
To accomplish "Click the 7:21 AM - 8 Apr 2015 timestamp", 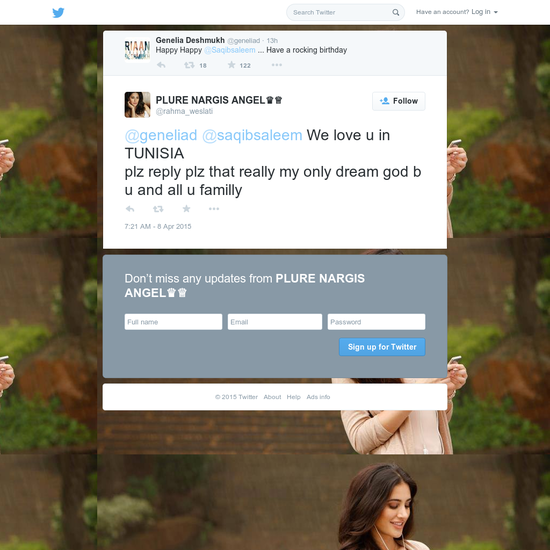I will (158, 227).
